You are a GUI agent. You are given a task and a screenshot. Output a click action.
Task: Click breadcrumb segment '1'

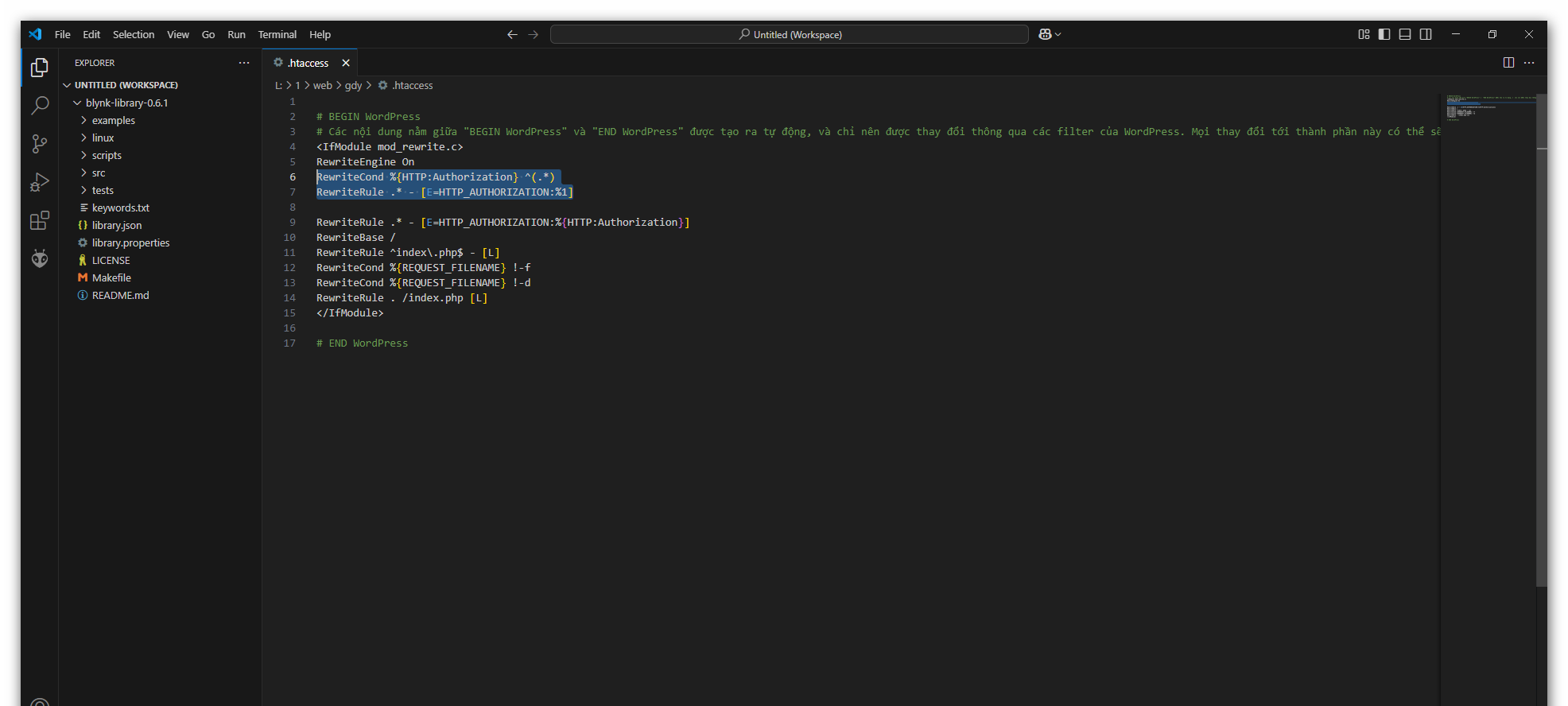point(297,85)
